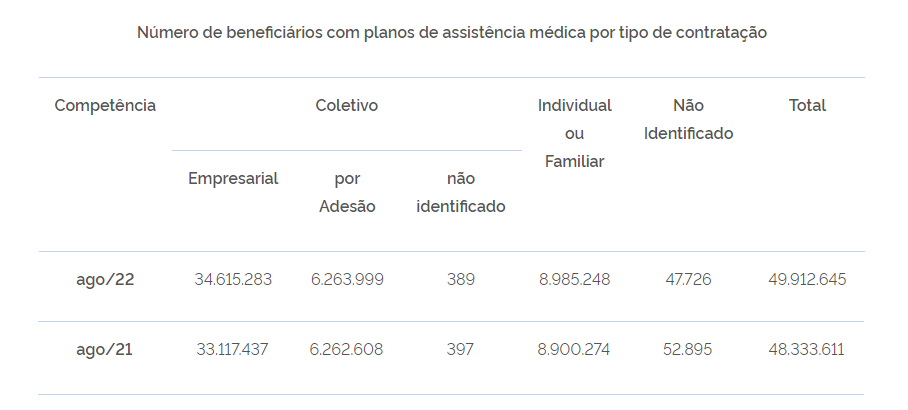
Task: Click the Individual ou Familiar header
Action: click(574, 133)
